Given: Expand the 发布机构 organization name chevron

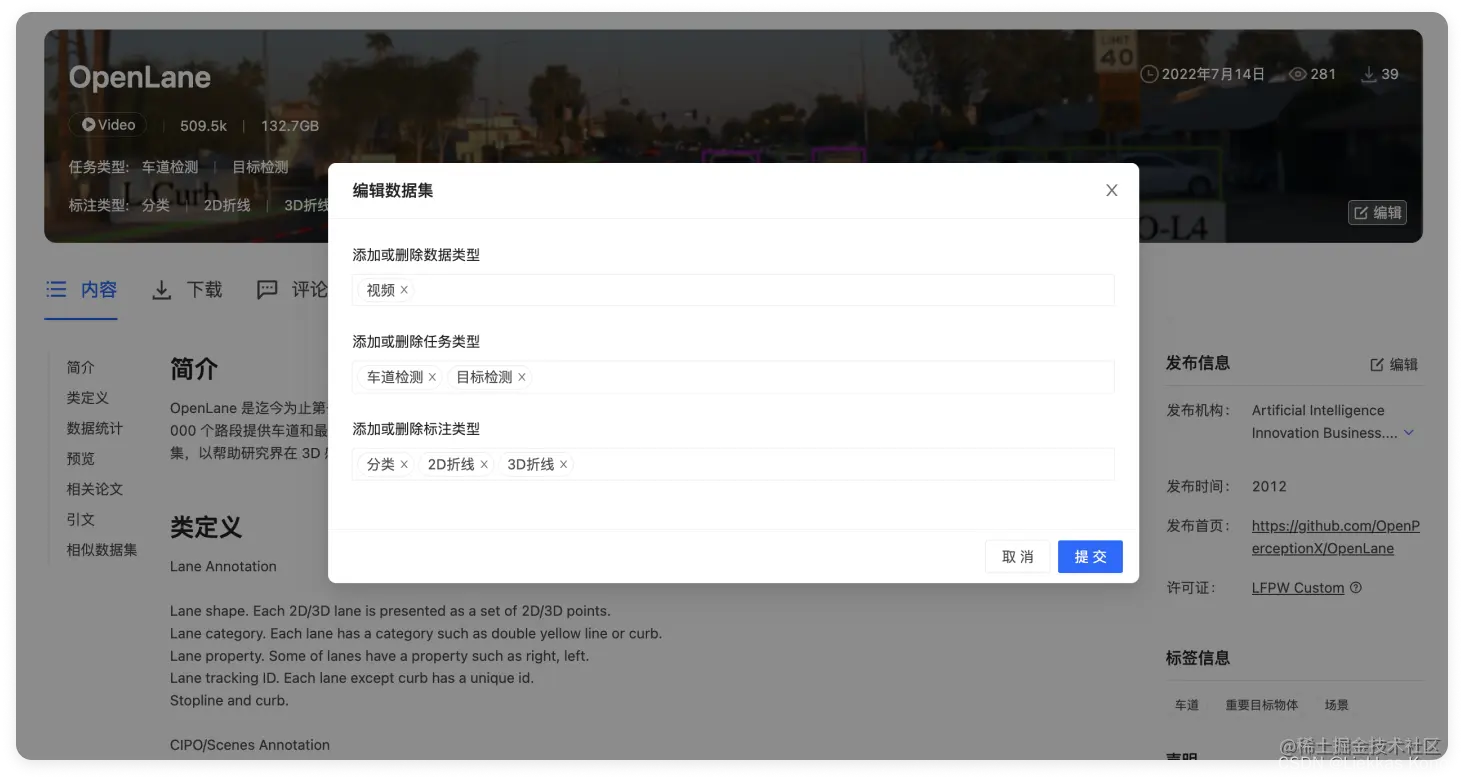Looking at the screenshot, I should click(1409, 433).
